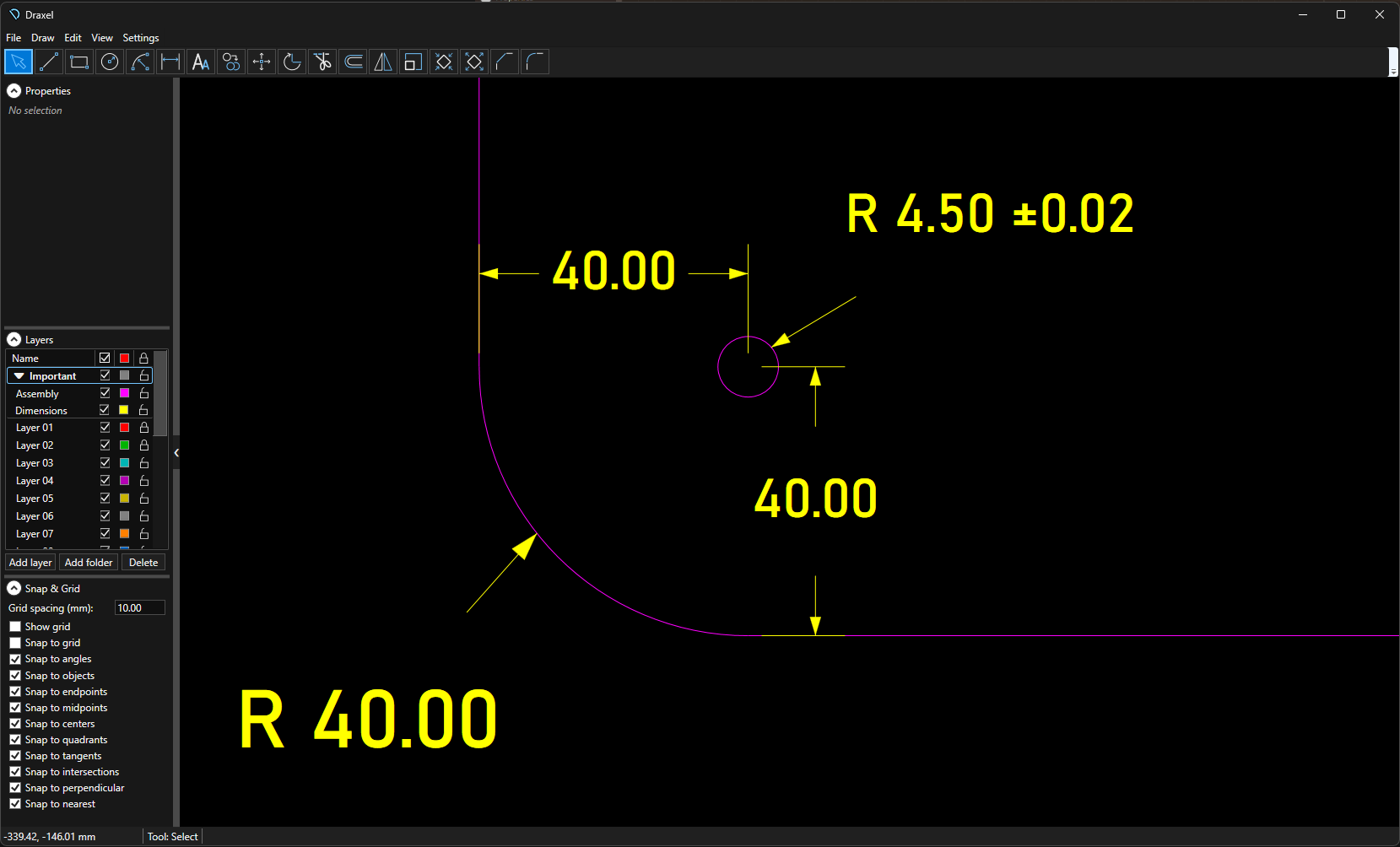Collapse the Snap & Grid panel
This screenshot has height=847, width=1400.
[14, 589]
